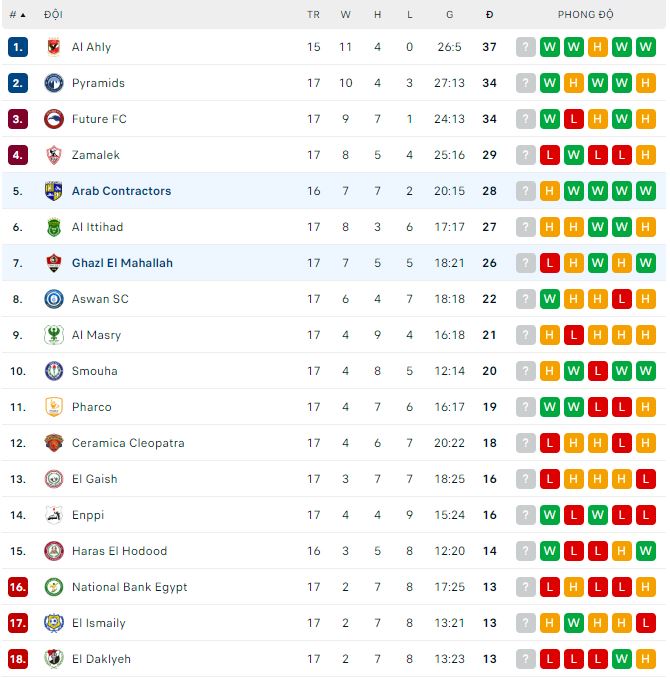Sort table by the # rank column
Viewport: 670px width, 679px height.
click(x=17, y=15)
